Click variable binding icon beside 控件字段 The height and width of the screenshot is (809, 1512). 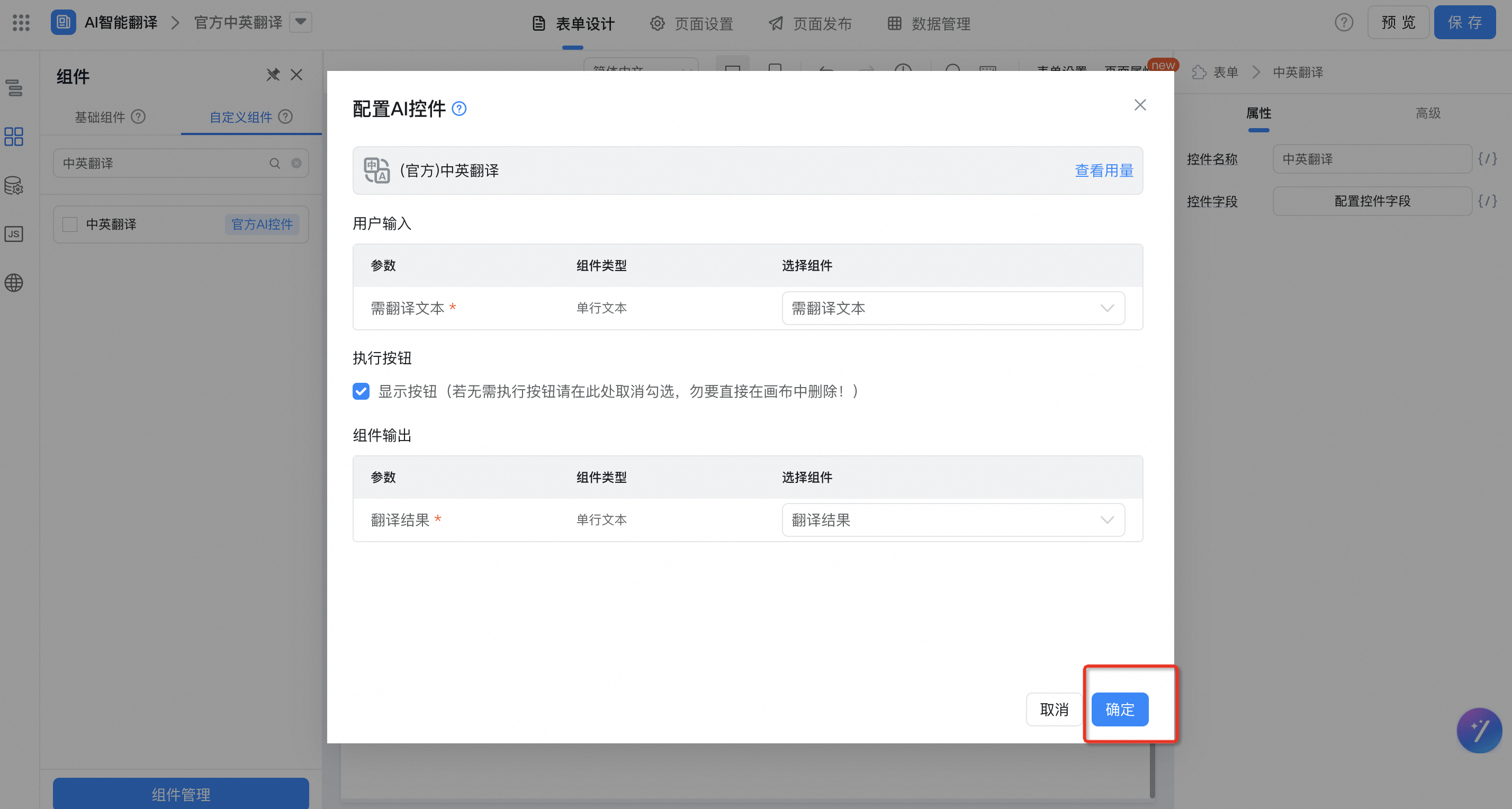[x=1487, y=201]
